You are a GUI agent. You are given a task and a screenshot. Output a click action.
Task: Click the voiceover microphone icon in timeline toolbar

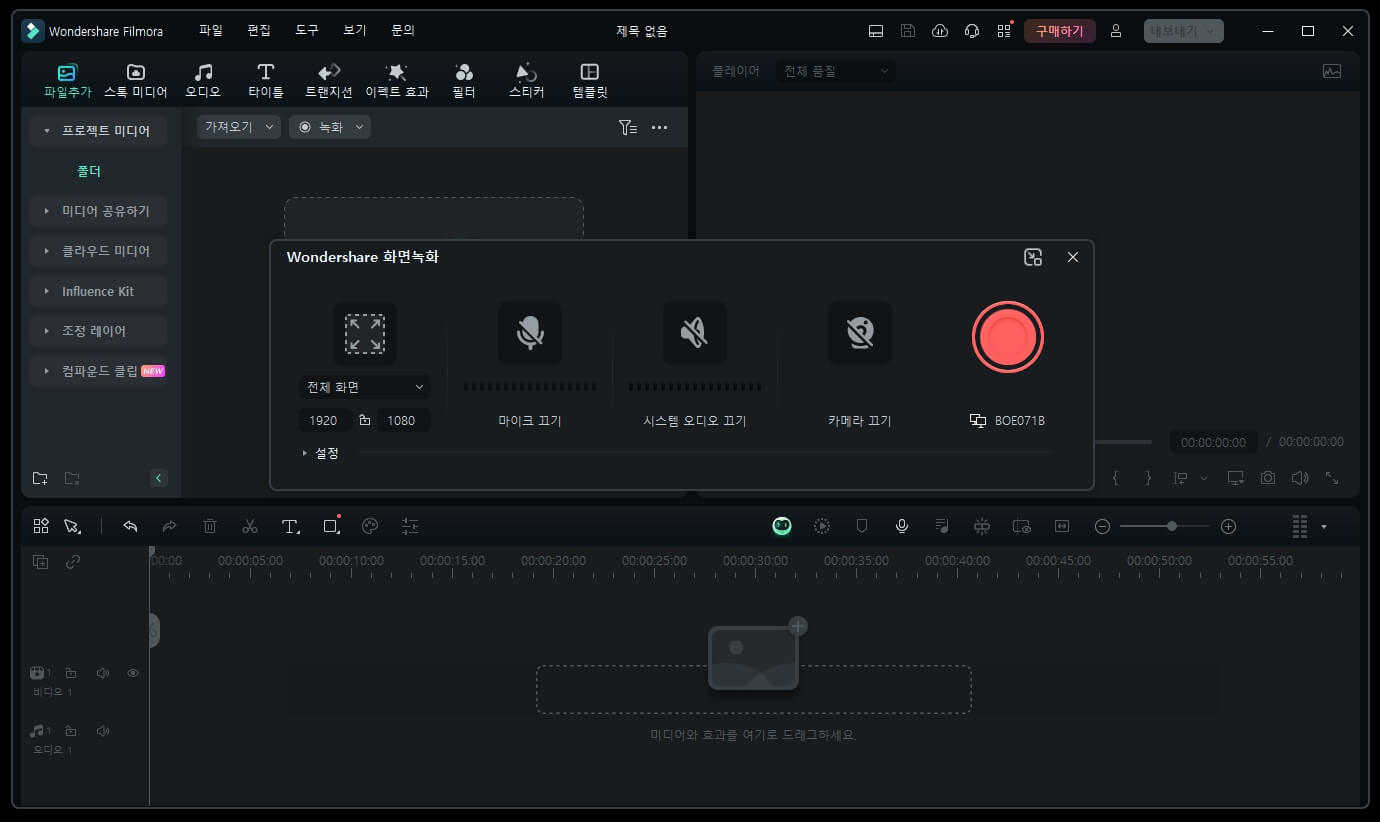[902, 526]
